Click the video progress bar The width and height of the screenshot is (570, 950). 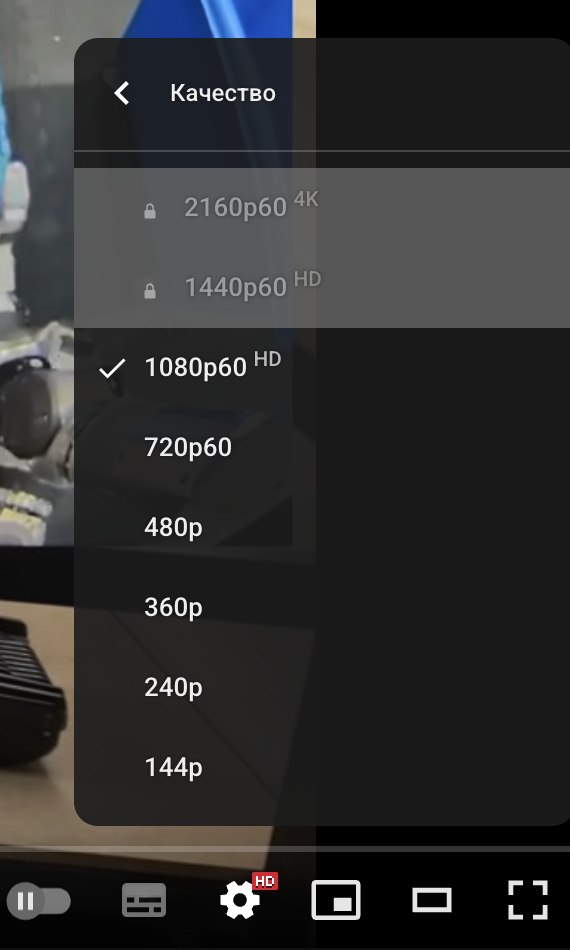[x=285, y=849]
